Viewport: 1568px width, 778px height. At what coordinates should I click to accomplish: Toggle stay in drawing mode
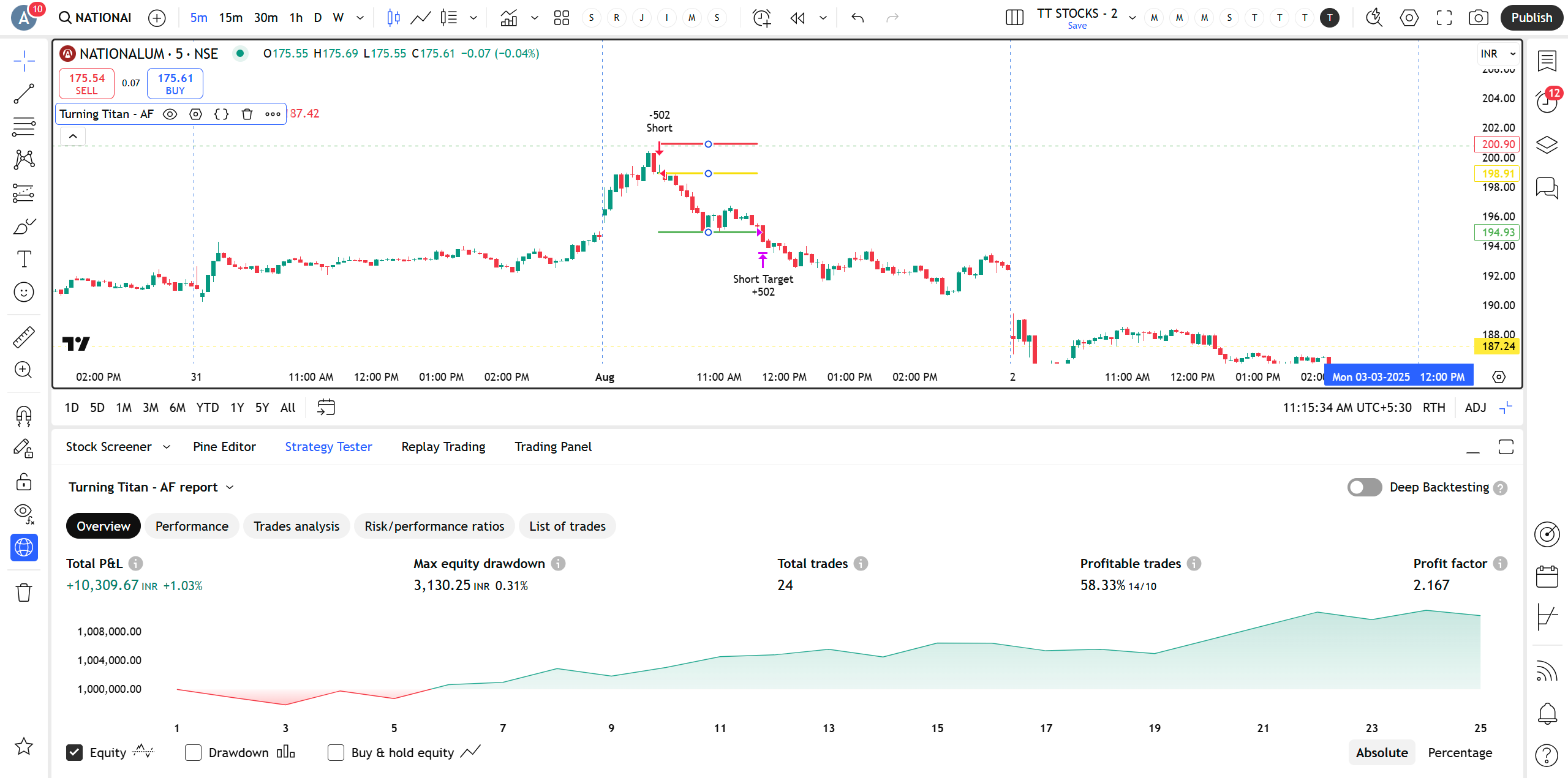click(24, 449)
